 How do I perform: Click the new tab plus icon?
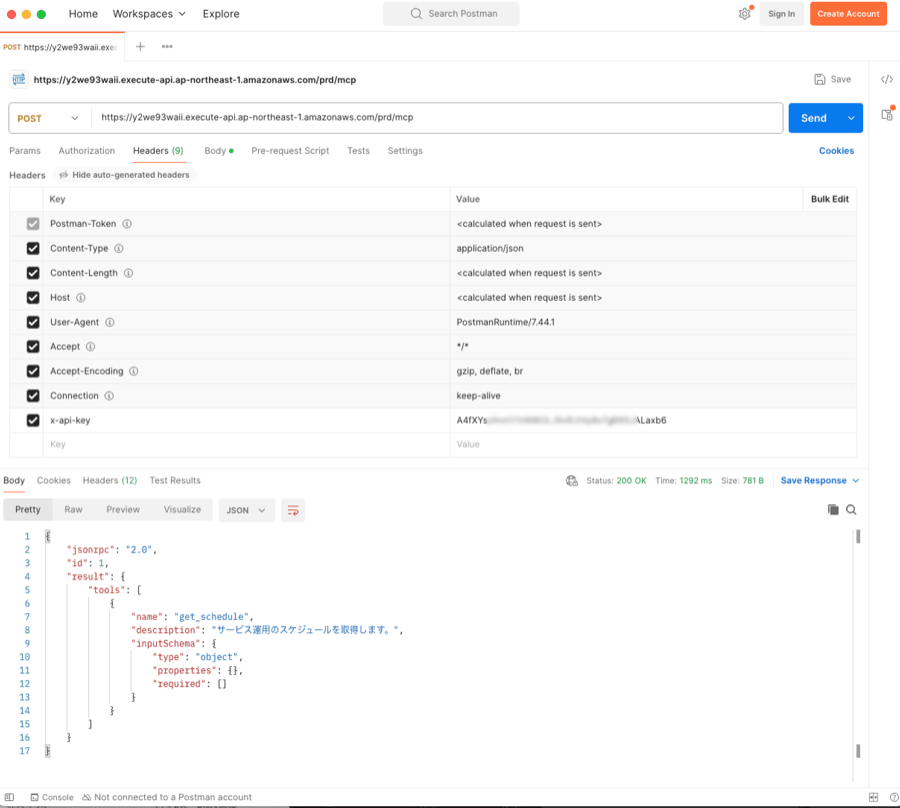[140, 47]
